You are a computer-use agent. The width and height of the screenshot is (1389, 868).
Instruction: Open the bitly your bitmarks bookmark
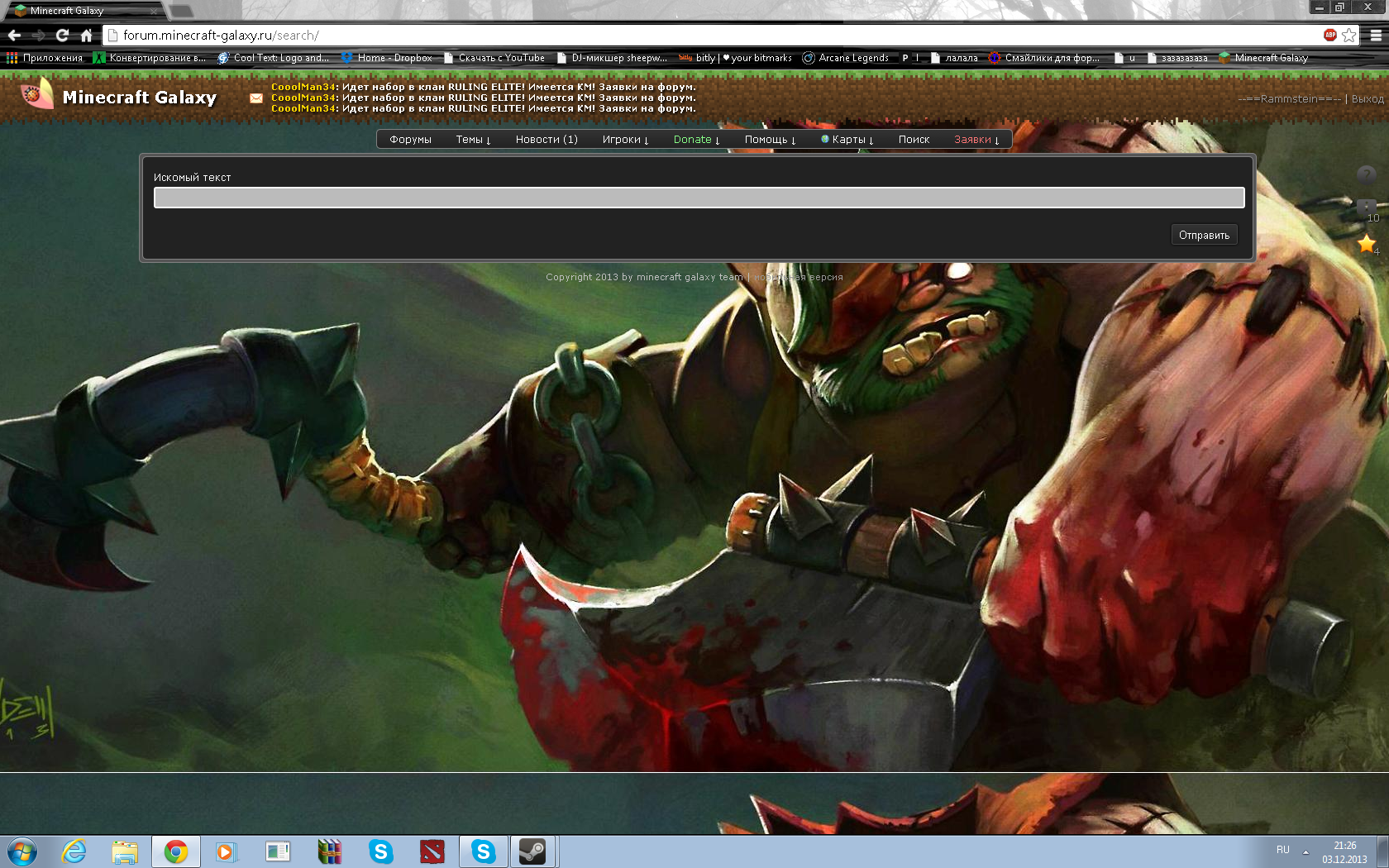(x=735, y=58)
